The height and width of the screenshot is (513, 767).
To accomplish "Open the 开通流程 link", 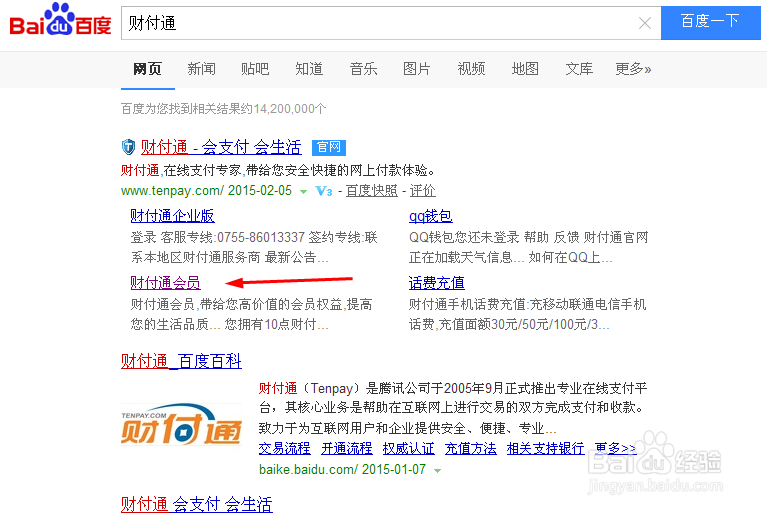I will pos(347,448).
